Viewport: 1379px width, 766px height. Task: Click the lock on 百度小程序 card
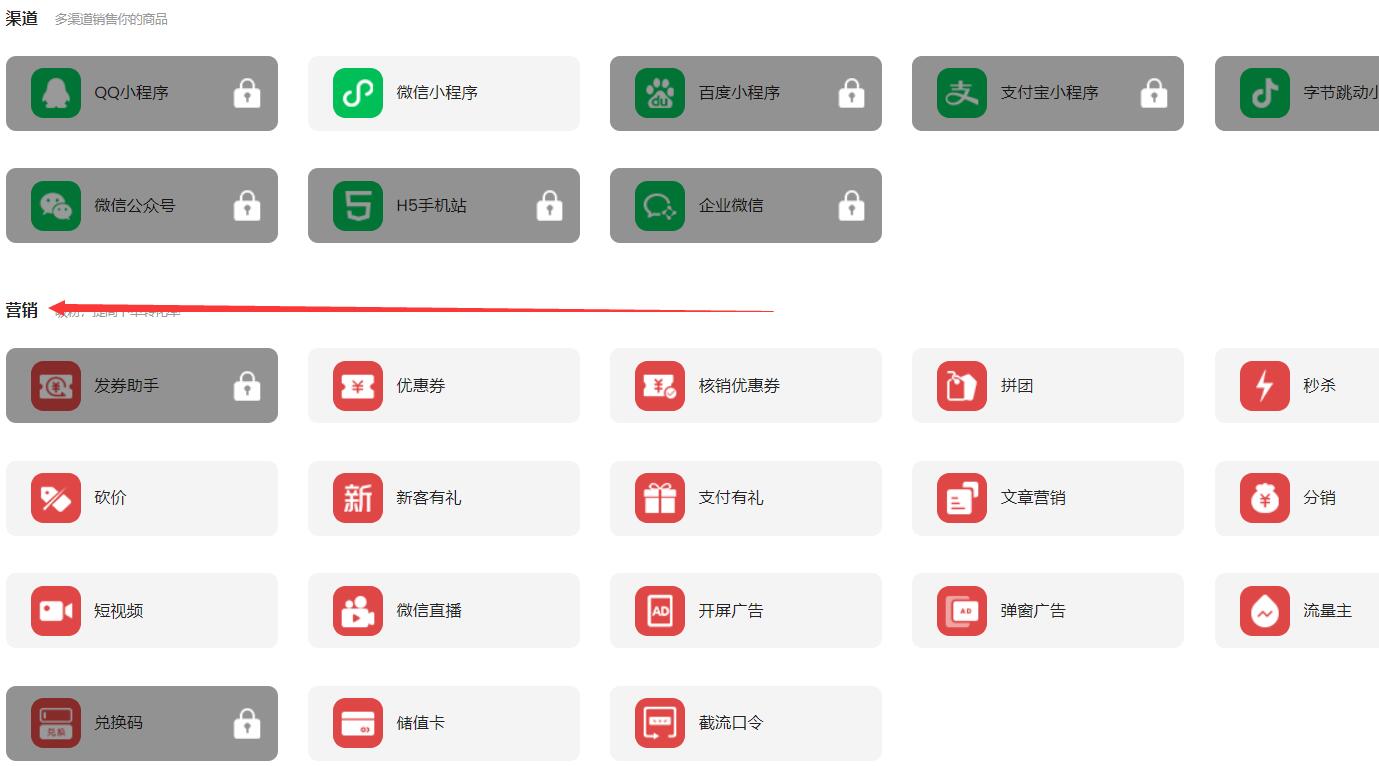(x=851, y=93)
